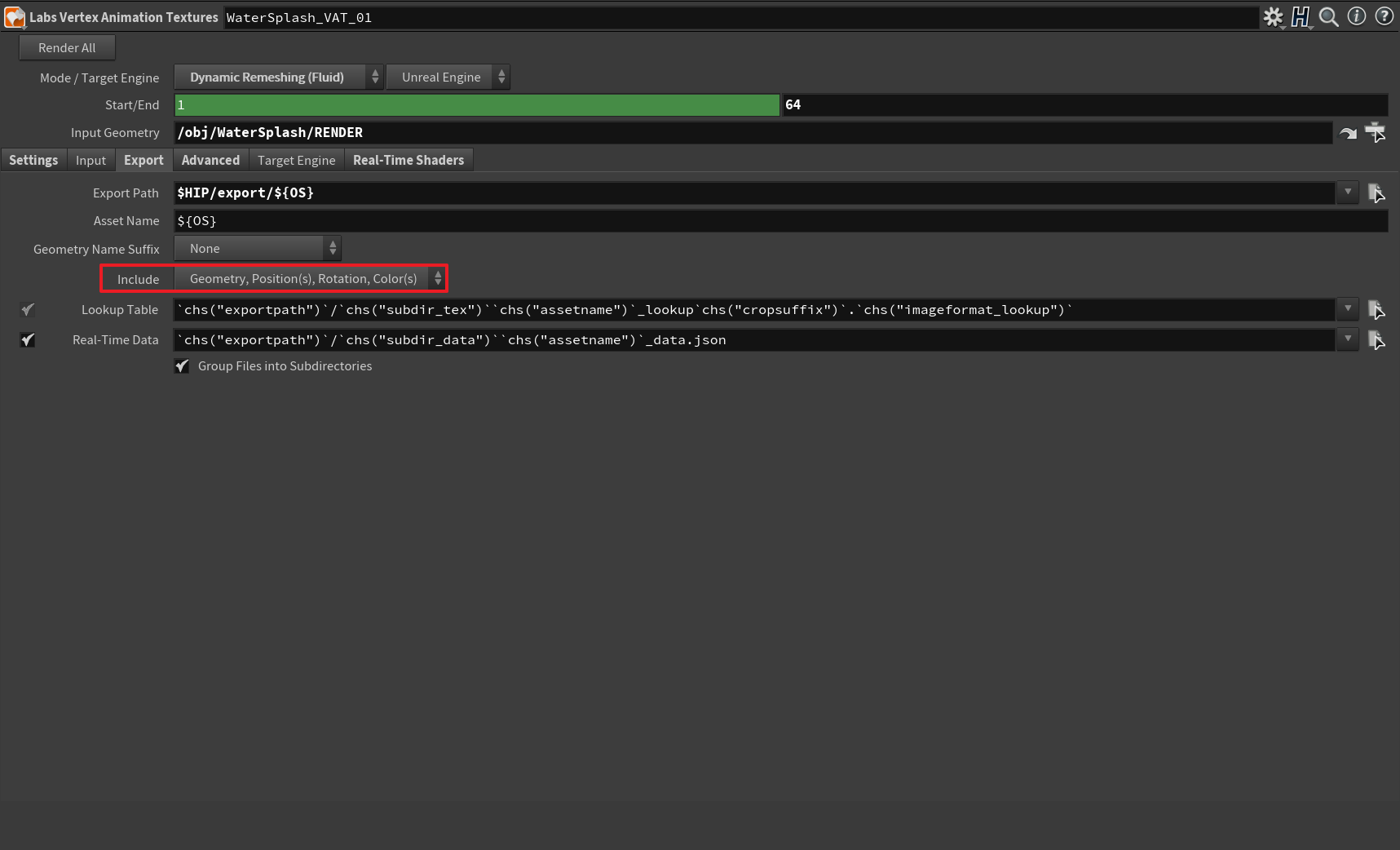Click the End frame field showing 64

(x=1084, y=105)
